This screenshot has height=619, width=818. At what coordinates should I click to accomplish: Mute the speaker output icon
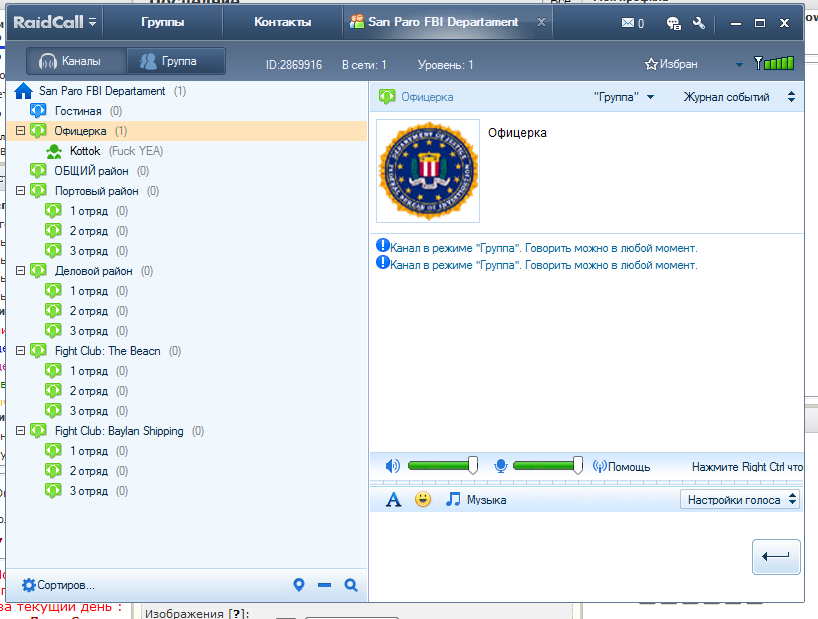(x=392, y=466)
